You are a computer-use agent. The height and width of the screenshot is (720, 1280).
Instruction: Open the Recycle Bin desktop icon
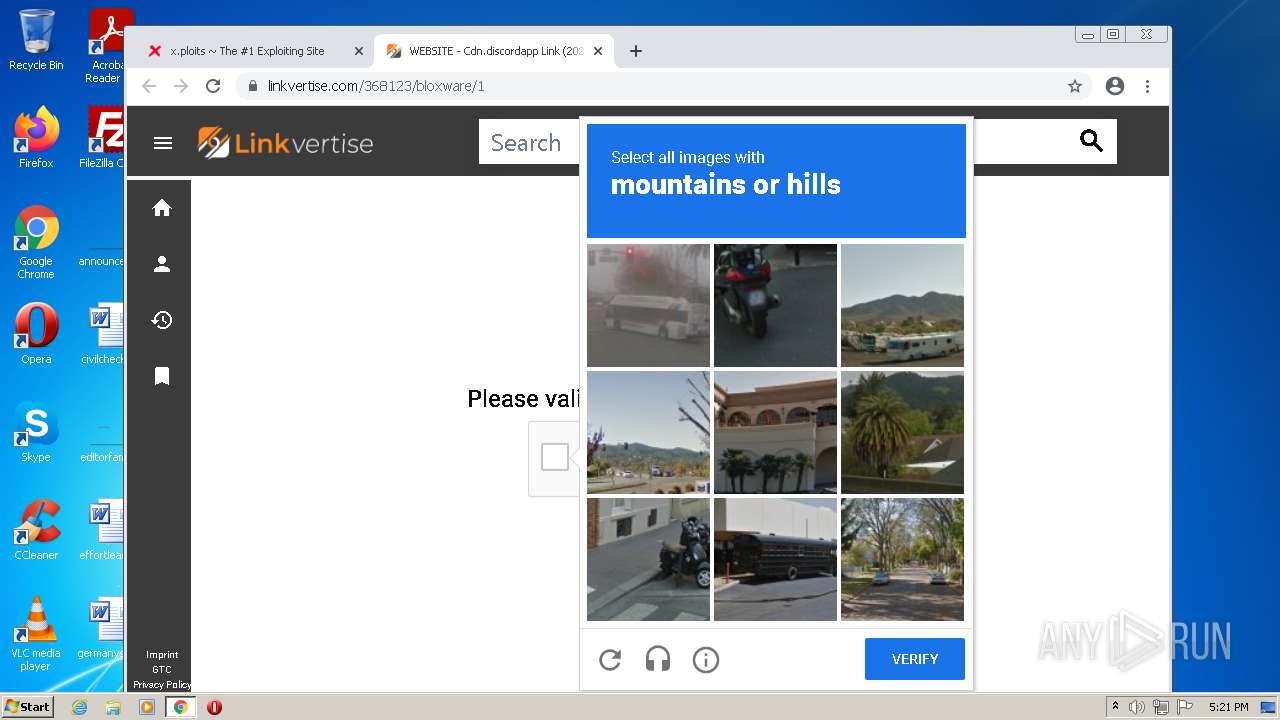[x=36, y=40]
